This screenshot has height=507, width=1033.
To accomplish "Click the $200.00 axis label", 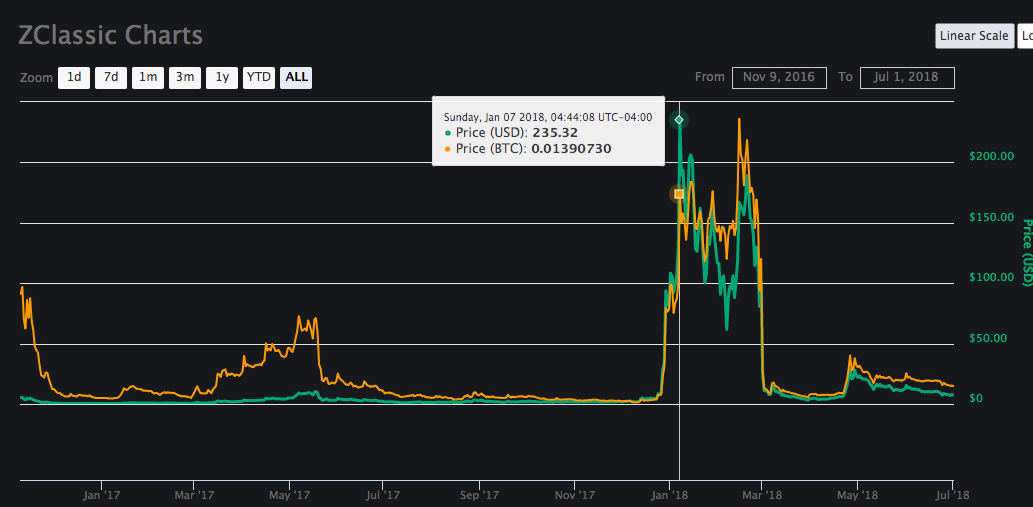I will [991, 156].
